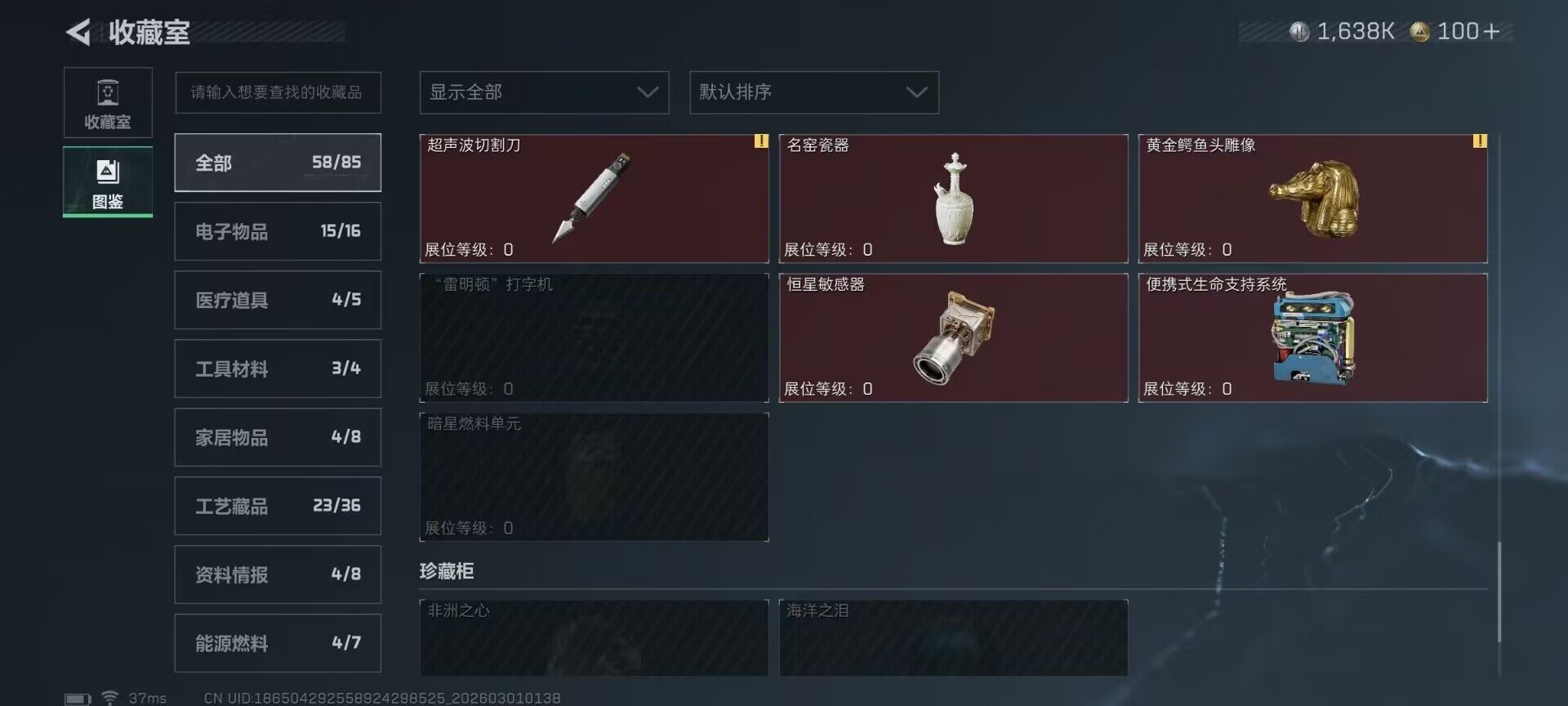Click the vertical scrollbar on right edge
The image size is (1568, 706).
click(x=1499, y=592)
